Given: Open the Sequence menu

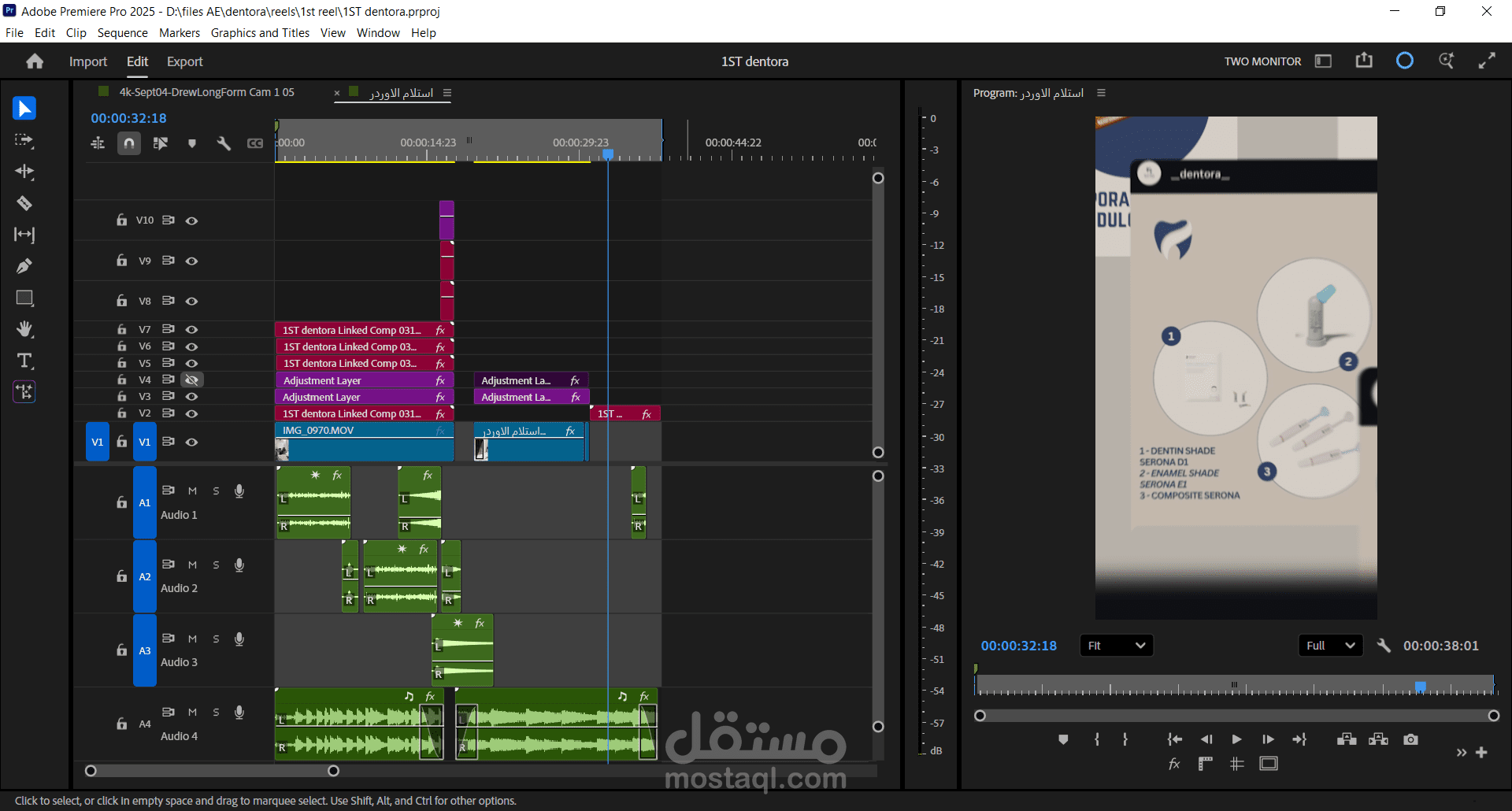Looking at the screenshot, I should point(122,32).
